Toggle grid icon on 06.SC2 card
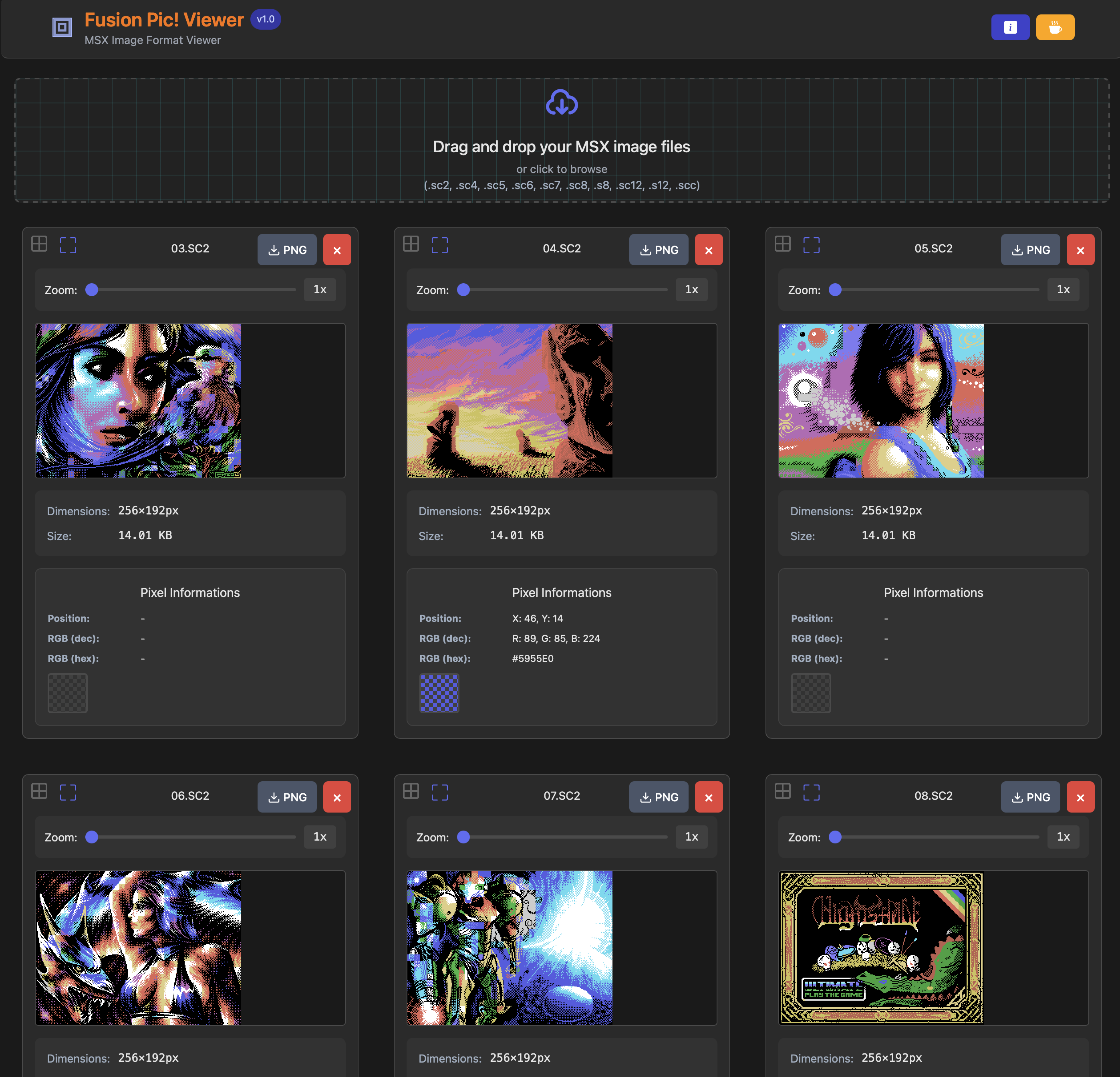 tap(39, 791)
